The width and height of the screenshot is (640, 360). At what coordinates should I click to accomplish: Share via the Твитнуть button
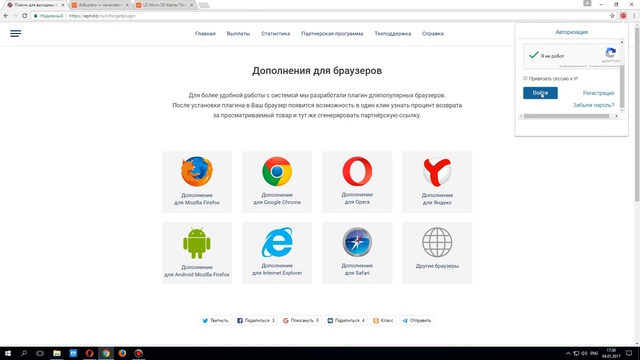coord(216,320)
